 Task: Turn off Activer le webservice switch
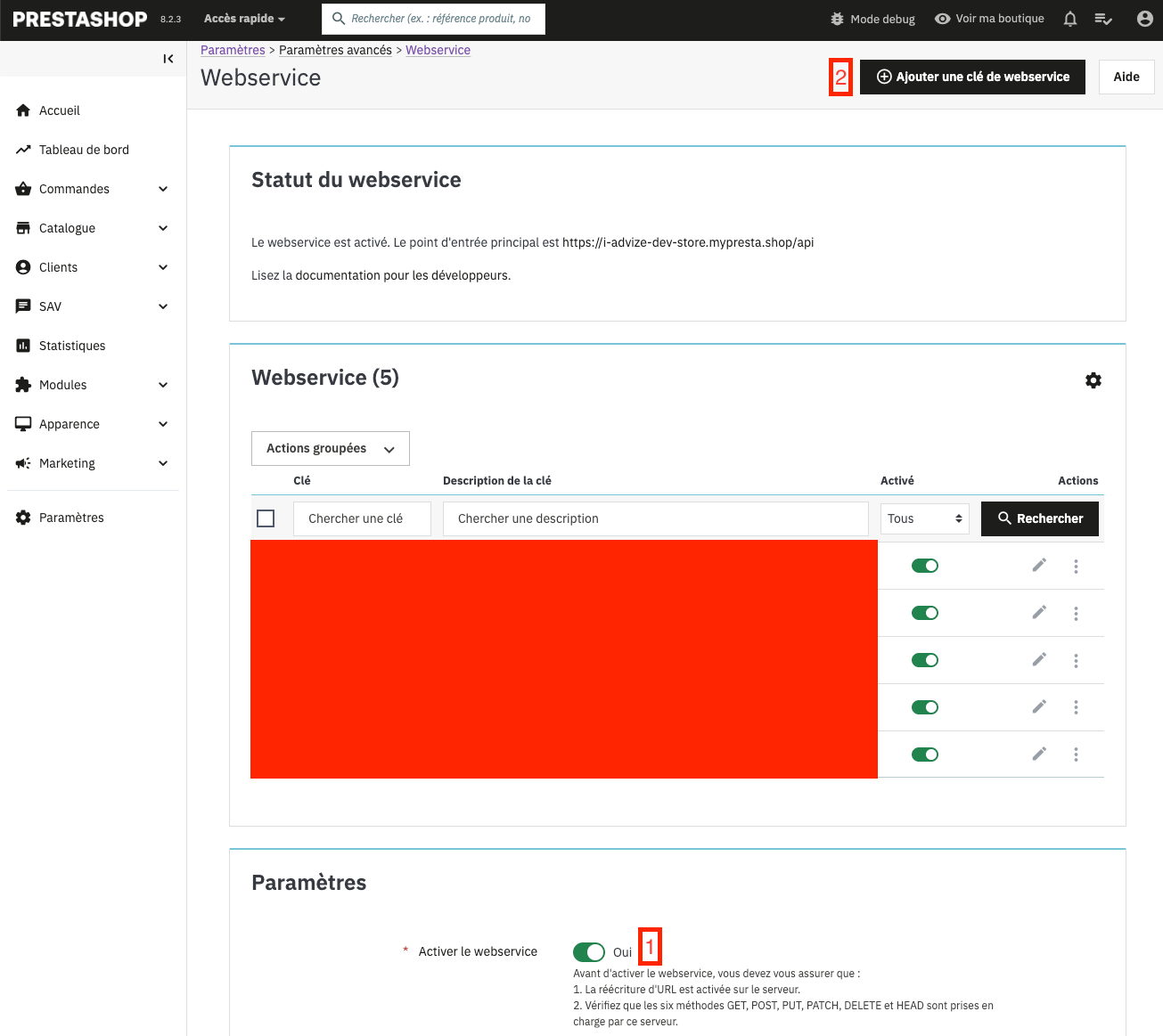589,952
